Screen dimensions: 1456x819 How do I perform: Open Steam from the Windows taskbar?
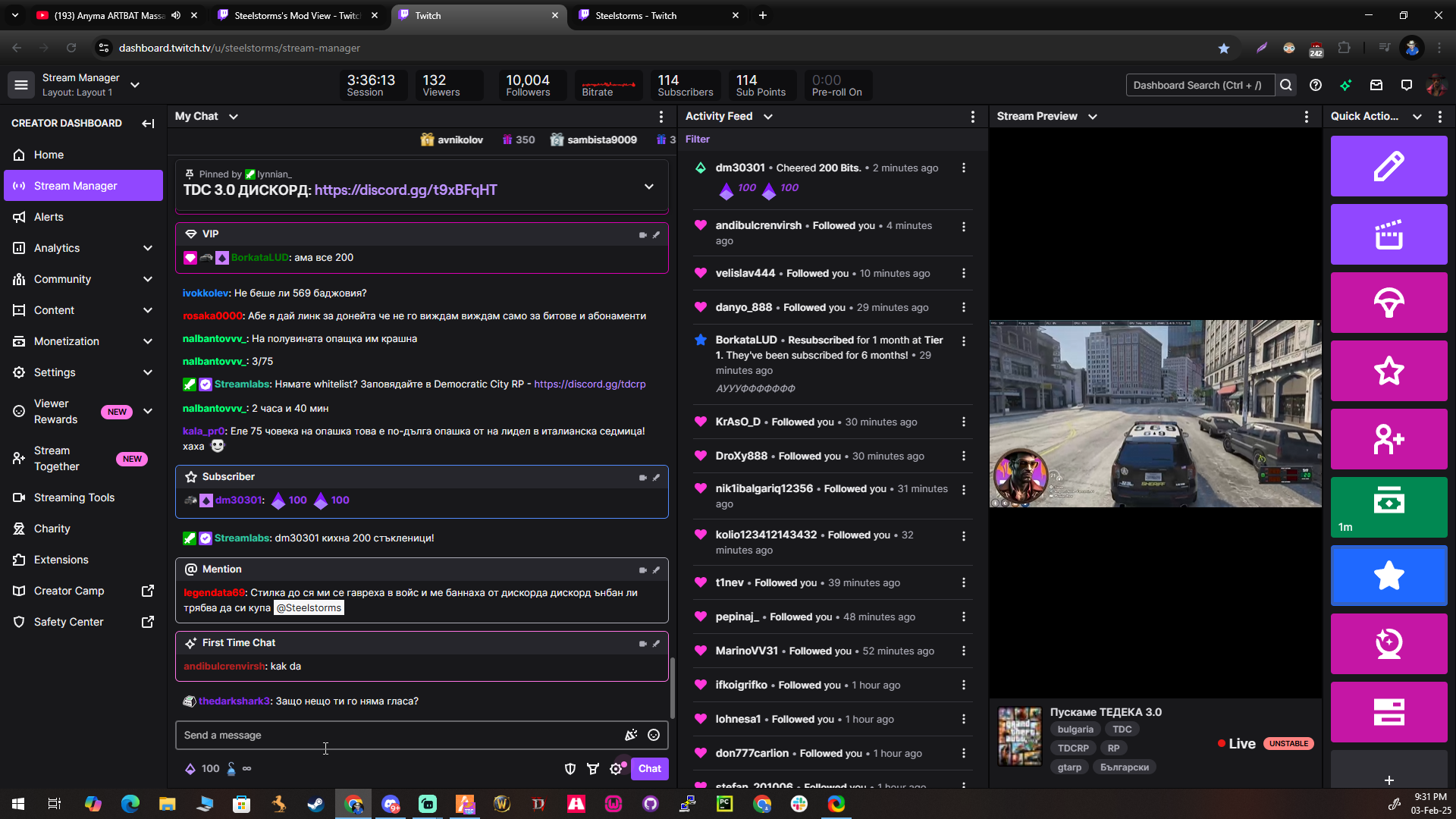tap(316, 804)
